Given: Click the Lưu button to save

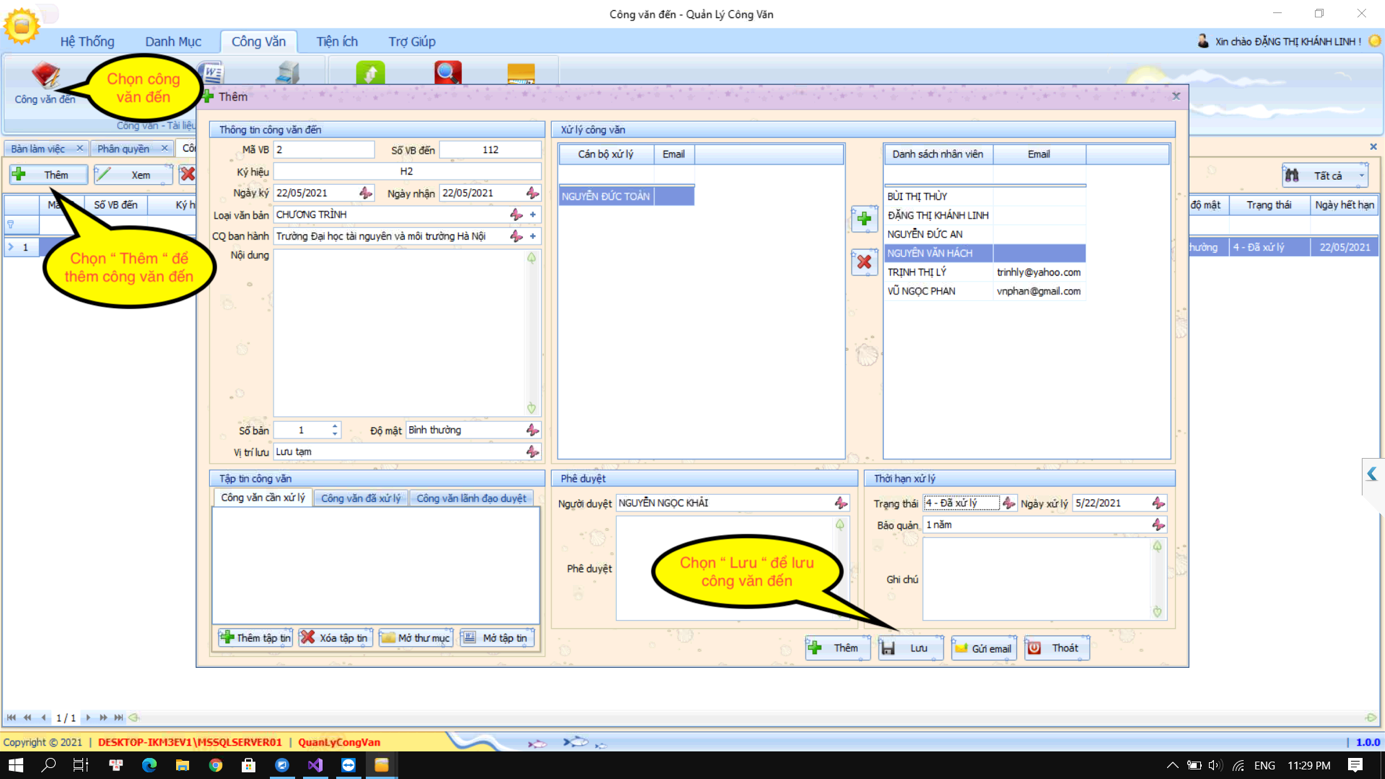Looking at the screenshot, I should click(x=910, y=648).
